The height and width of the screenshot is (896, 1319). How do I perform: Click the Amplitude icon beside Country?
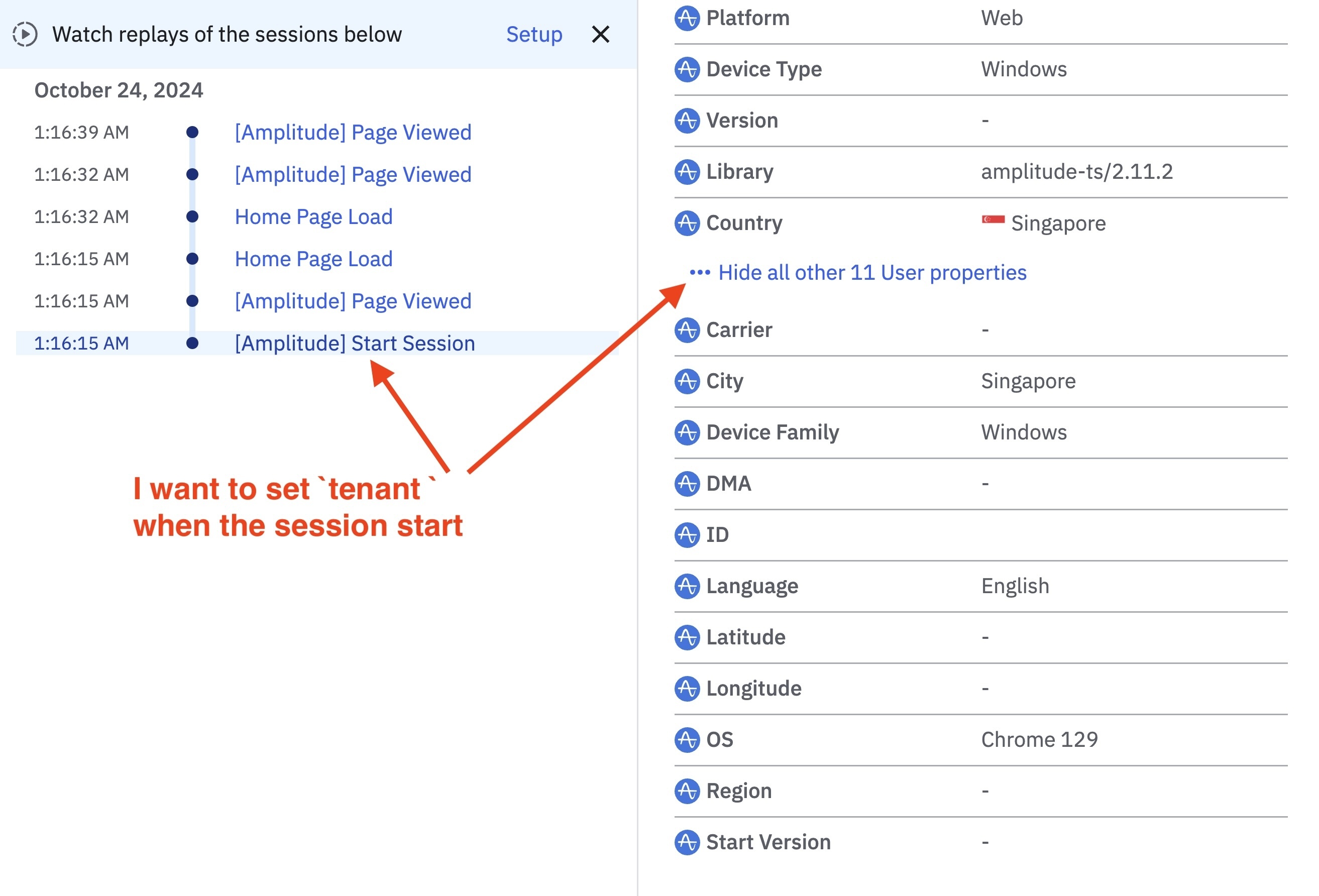(687, 223)
